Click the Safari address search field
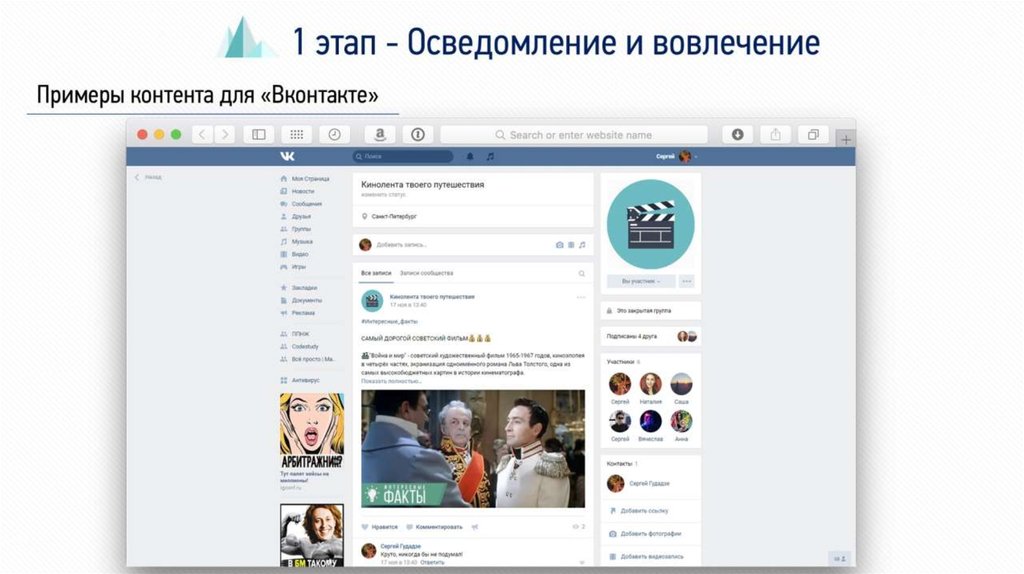This screenshot has height=574, width=1024. click(573, 134)
